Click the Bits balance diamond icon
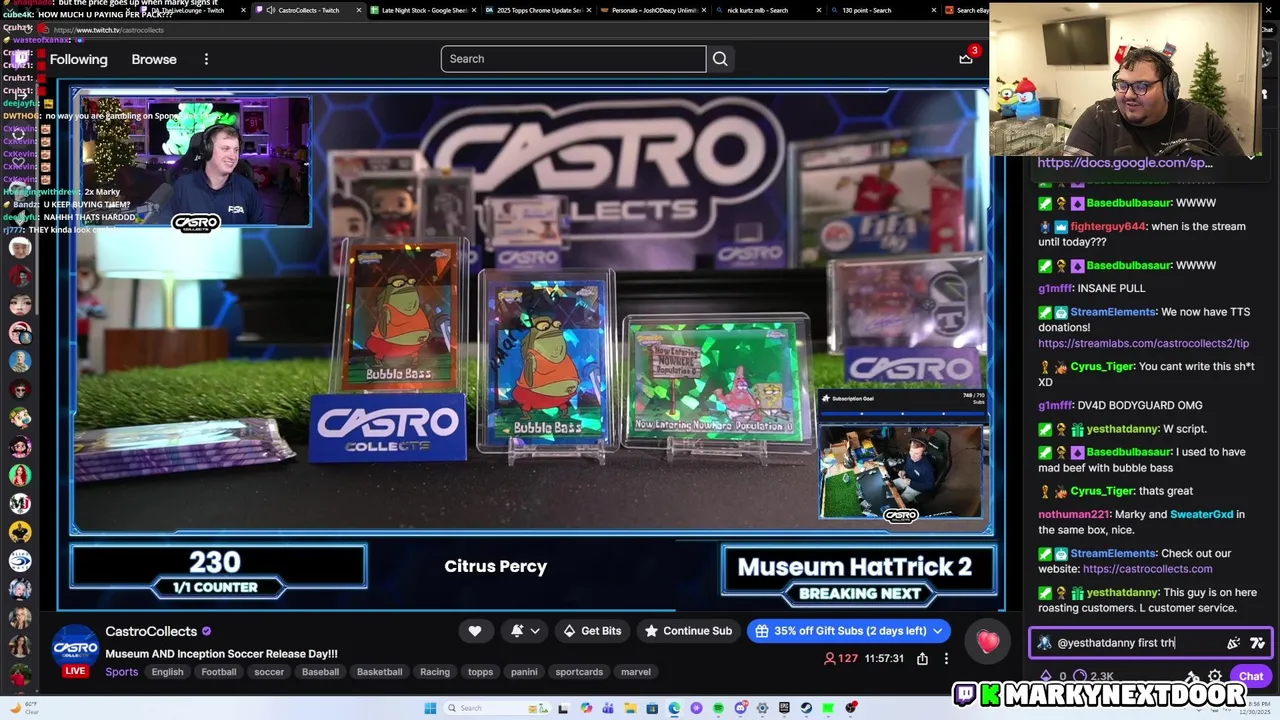 (x=1046, y=676)
